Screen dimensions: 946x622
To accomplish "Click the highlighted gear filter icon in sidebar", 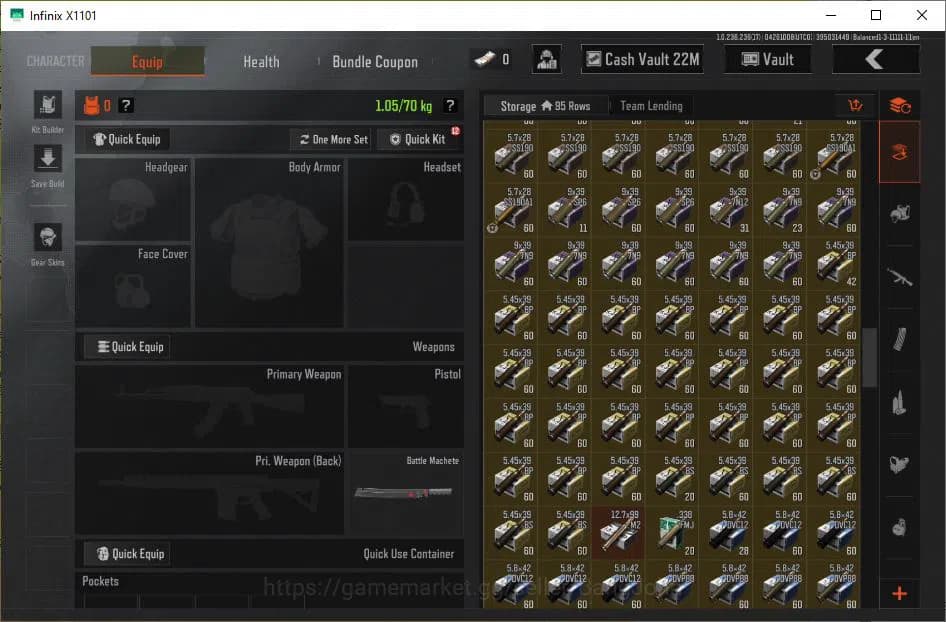I will [x=899, y=152].
